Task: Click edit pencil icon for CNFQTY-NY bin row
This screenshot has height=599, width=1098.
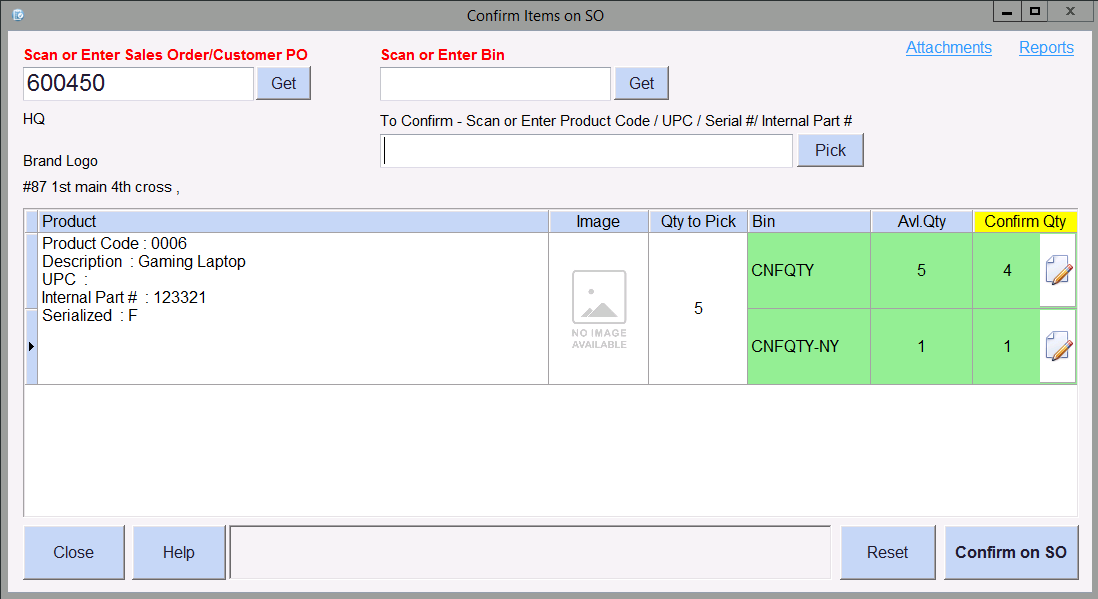Action: (x=1058, y=347)
